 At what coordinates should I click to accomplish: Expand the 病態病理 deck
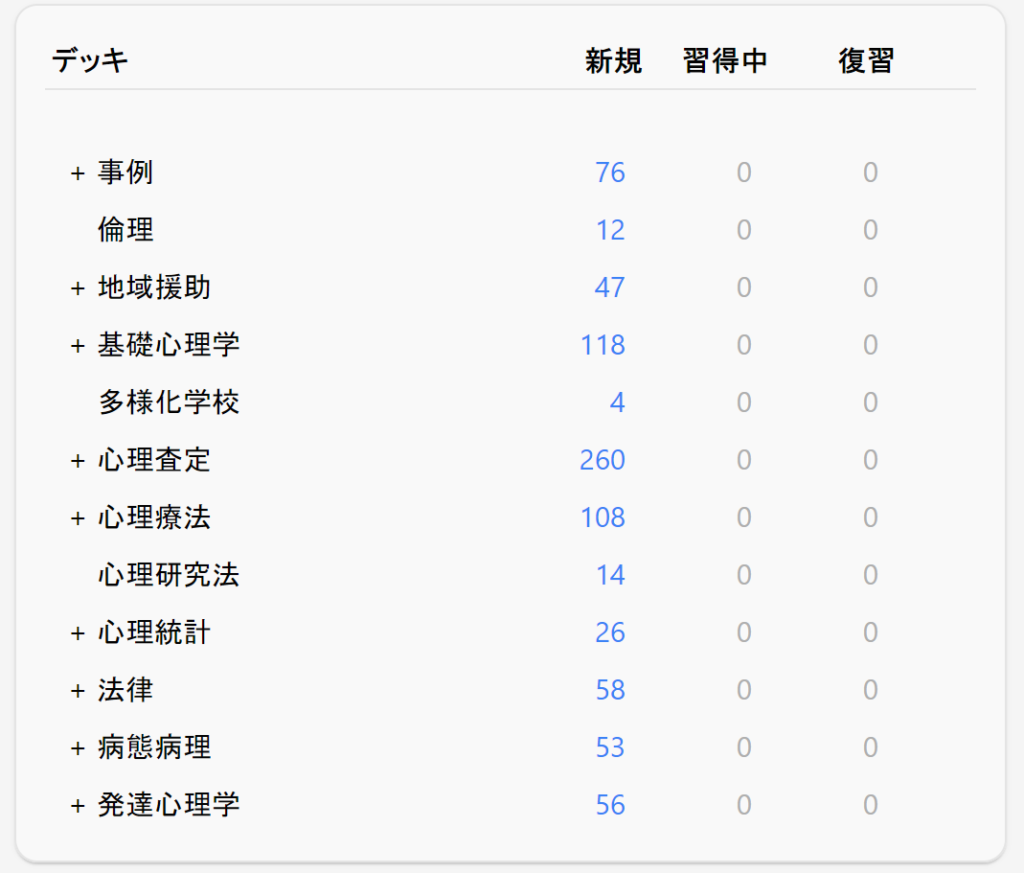[x=77, y=749]
